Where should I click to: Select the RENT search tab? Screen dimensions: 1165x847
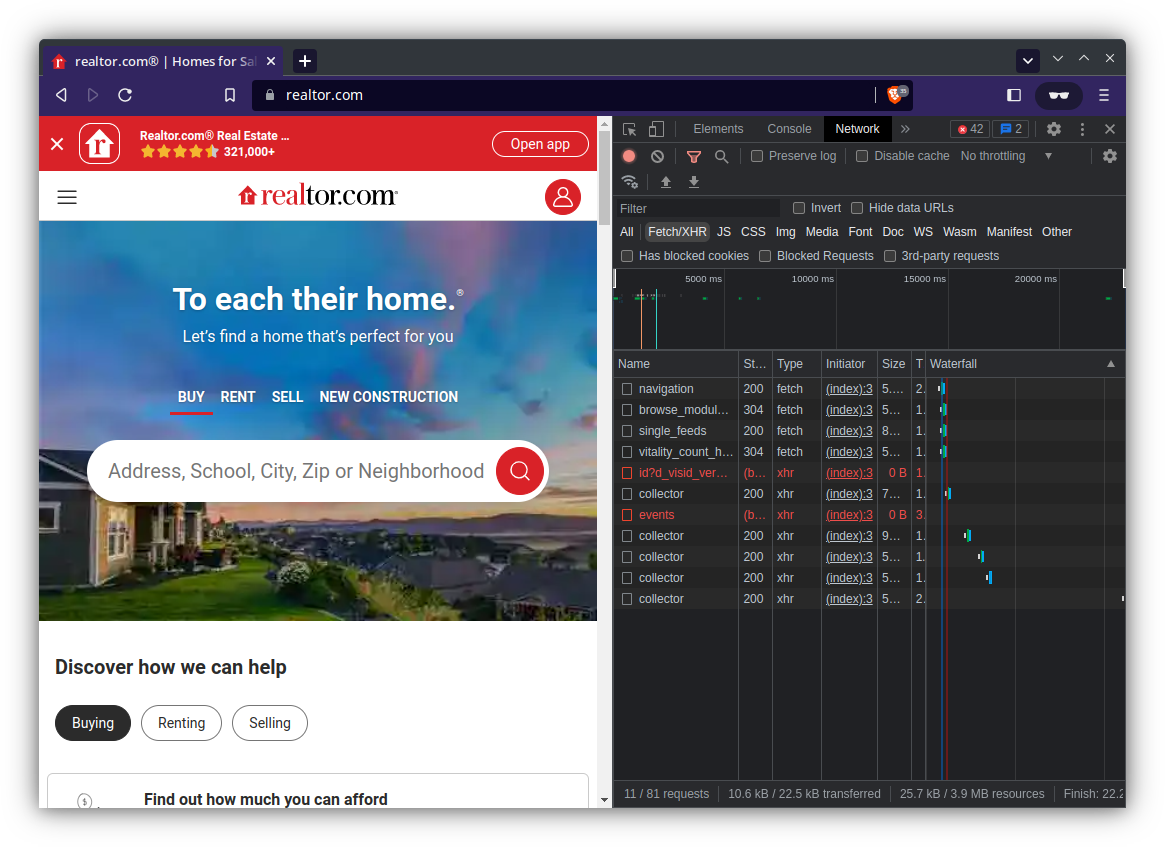[x=238, y=397]
